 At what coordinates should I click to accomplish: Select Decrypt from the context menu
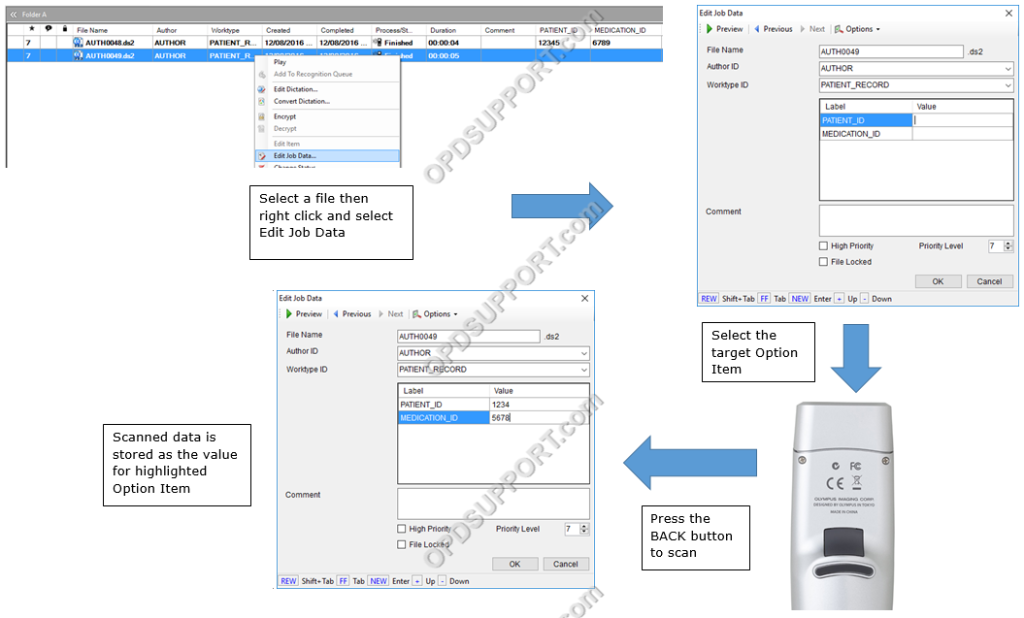(285, 128)
